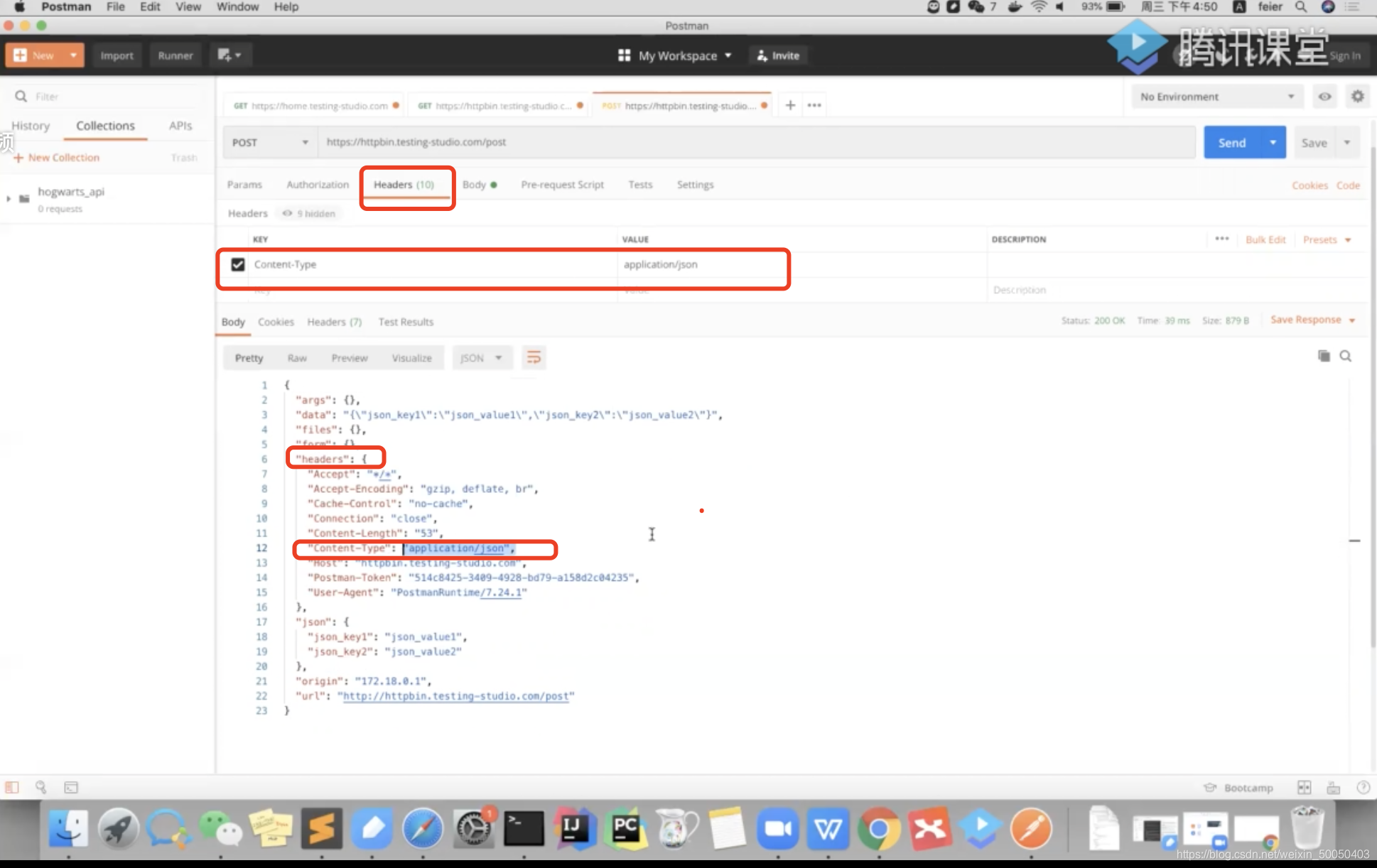Click the response pane vertical scrollbar
Image resolution: width=1377 pixels, height=868 pixels.
click(x=1373, y=497)
